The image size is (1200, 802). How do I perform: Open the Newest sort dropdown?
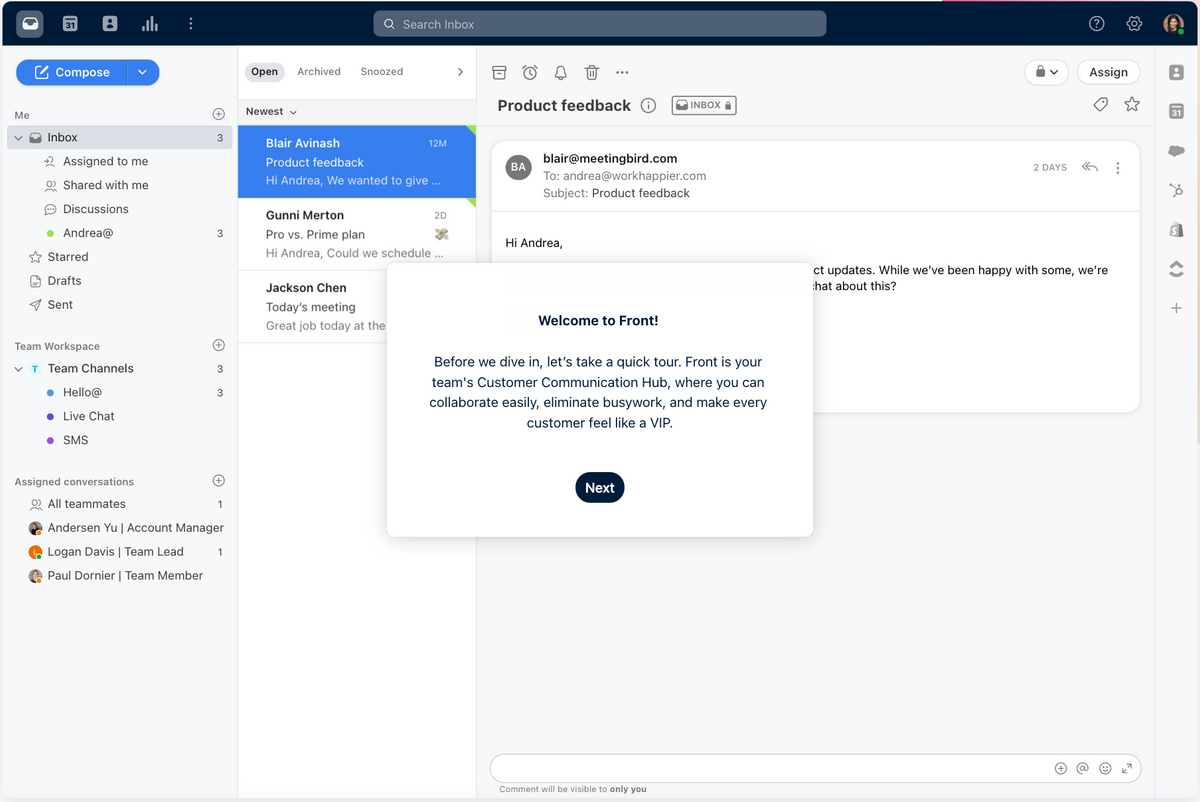tap(271, 111)
